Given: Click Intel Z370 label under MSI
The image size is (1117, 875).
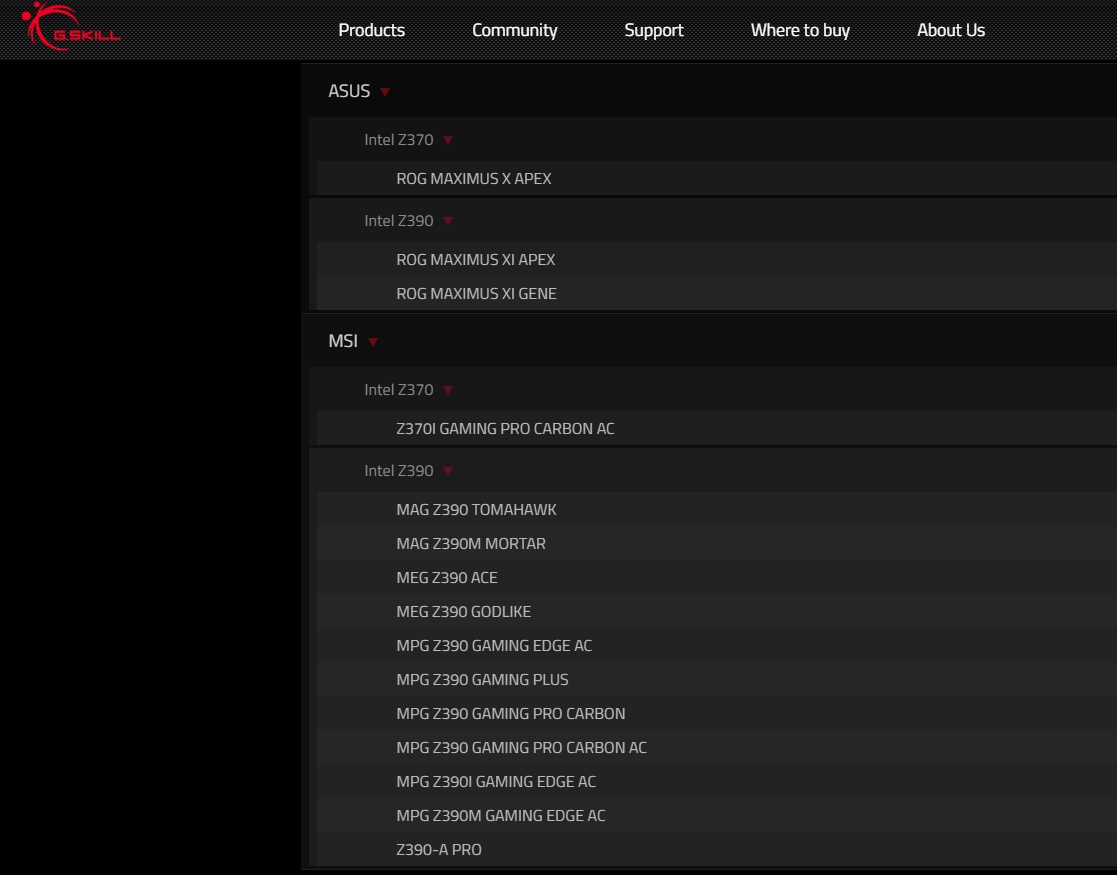Looking at the screenshot, I should coord(398,390).
